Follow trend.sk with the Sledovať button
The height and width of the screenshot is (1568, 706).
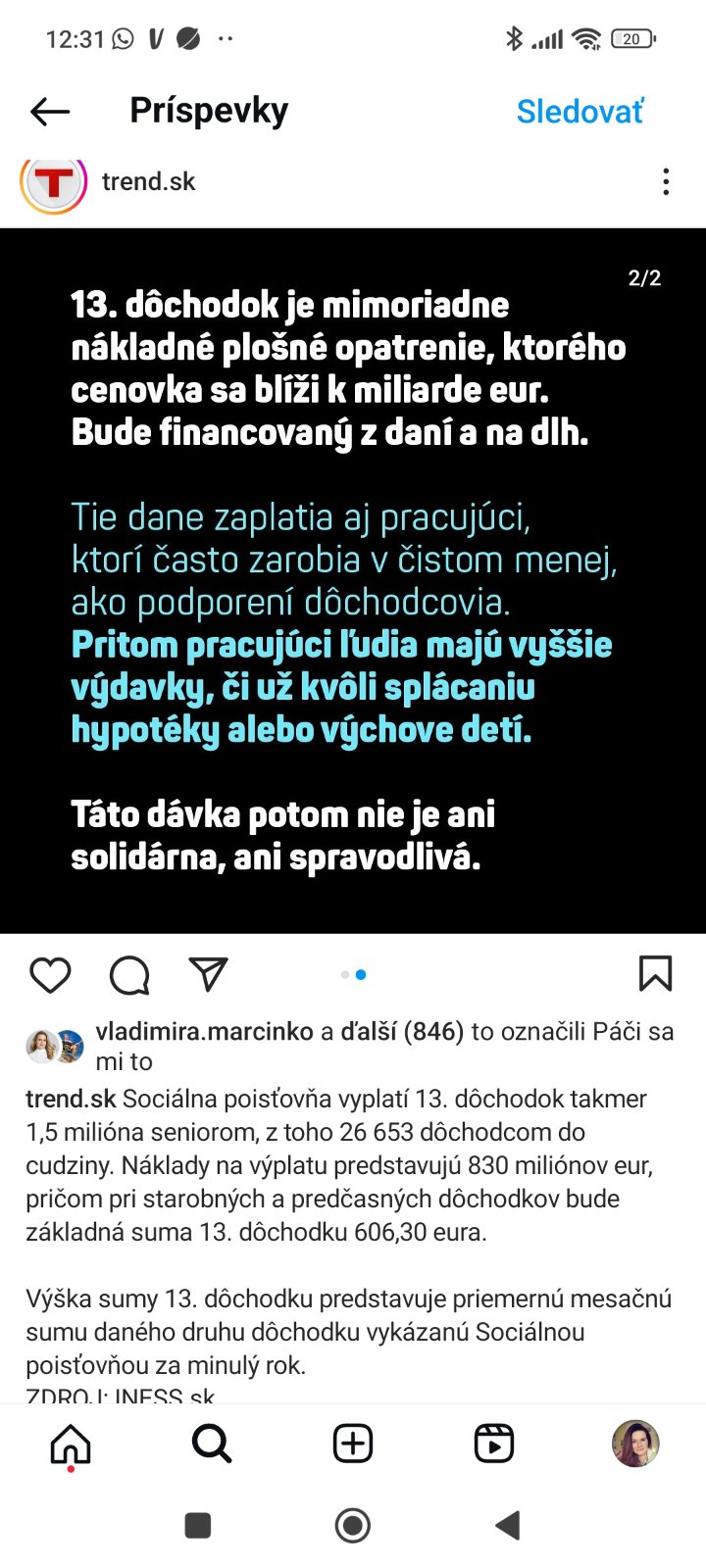pyautogui.click(x=580, y=112)
